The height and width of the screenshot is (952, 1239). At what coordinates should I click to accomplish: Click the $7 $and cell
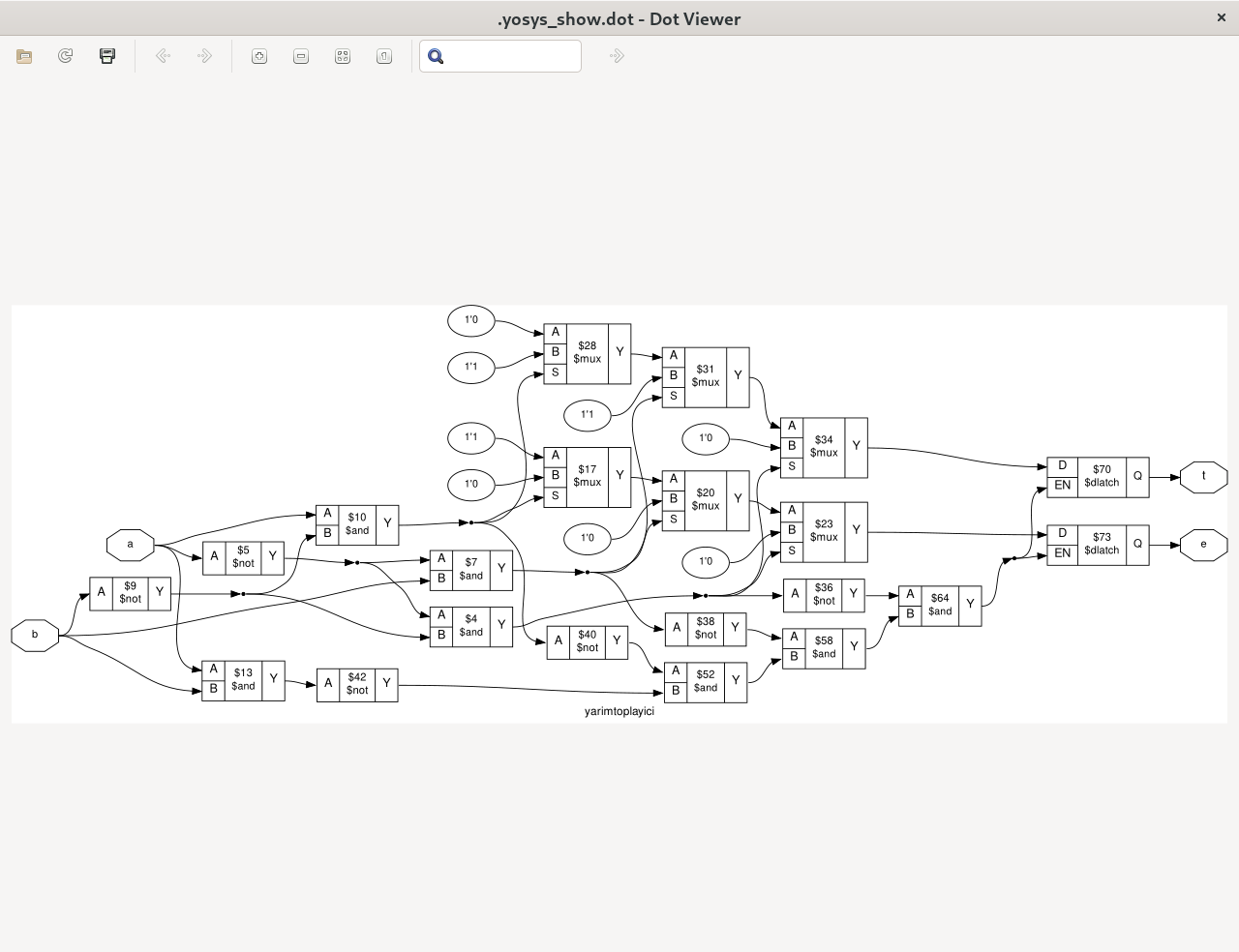(x=471, y=569)
